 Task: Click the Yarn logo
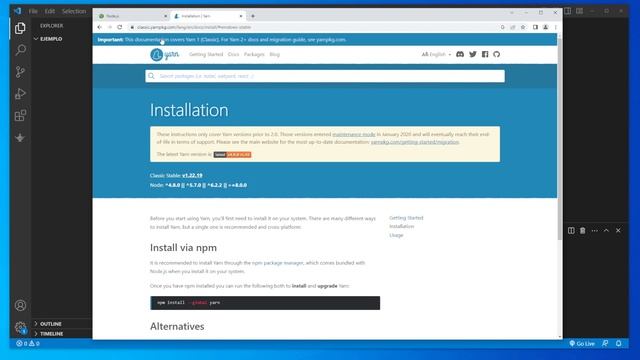(x=164, y=54)
